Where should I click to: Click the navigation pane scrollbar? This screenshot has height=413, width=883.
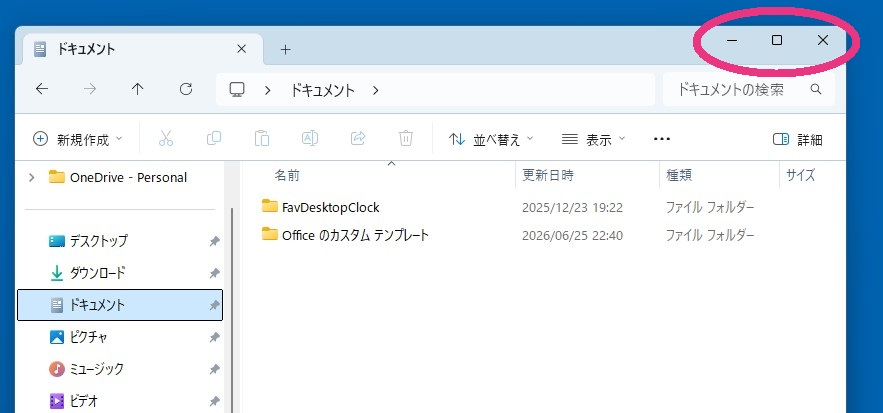click(x=233, y=310)
